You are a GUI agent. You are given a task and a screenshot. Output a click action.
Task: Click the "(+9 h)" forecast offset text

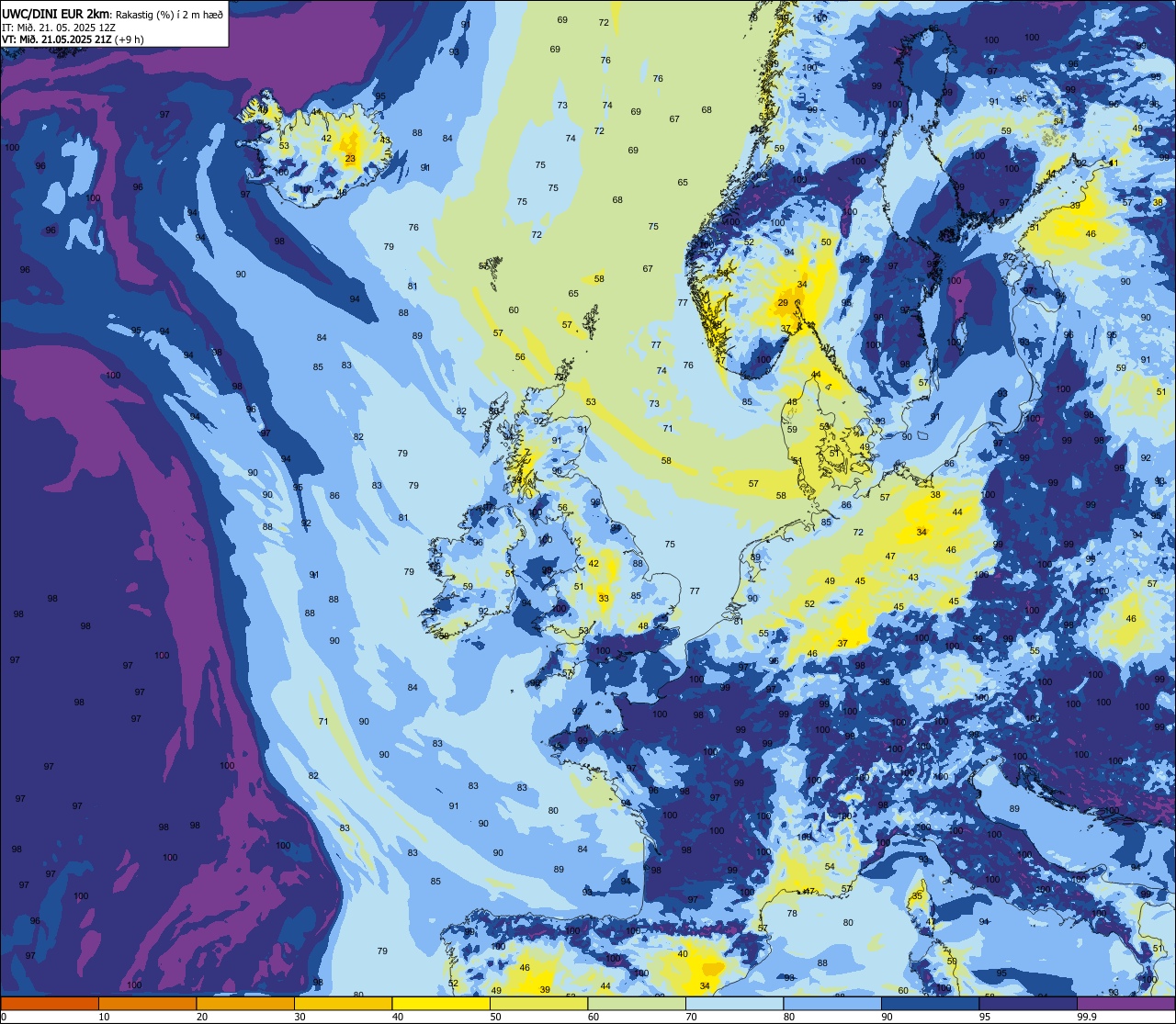(x=130, y=39)
